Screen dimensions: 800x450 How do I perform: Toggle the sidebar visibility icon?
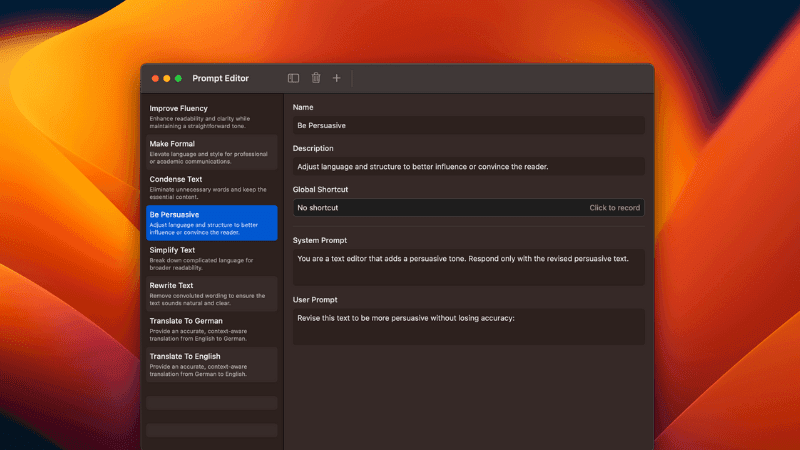tap(293, 78)
